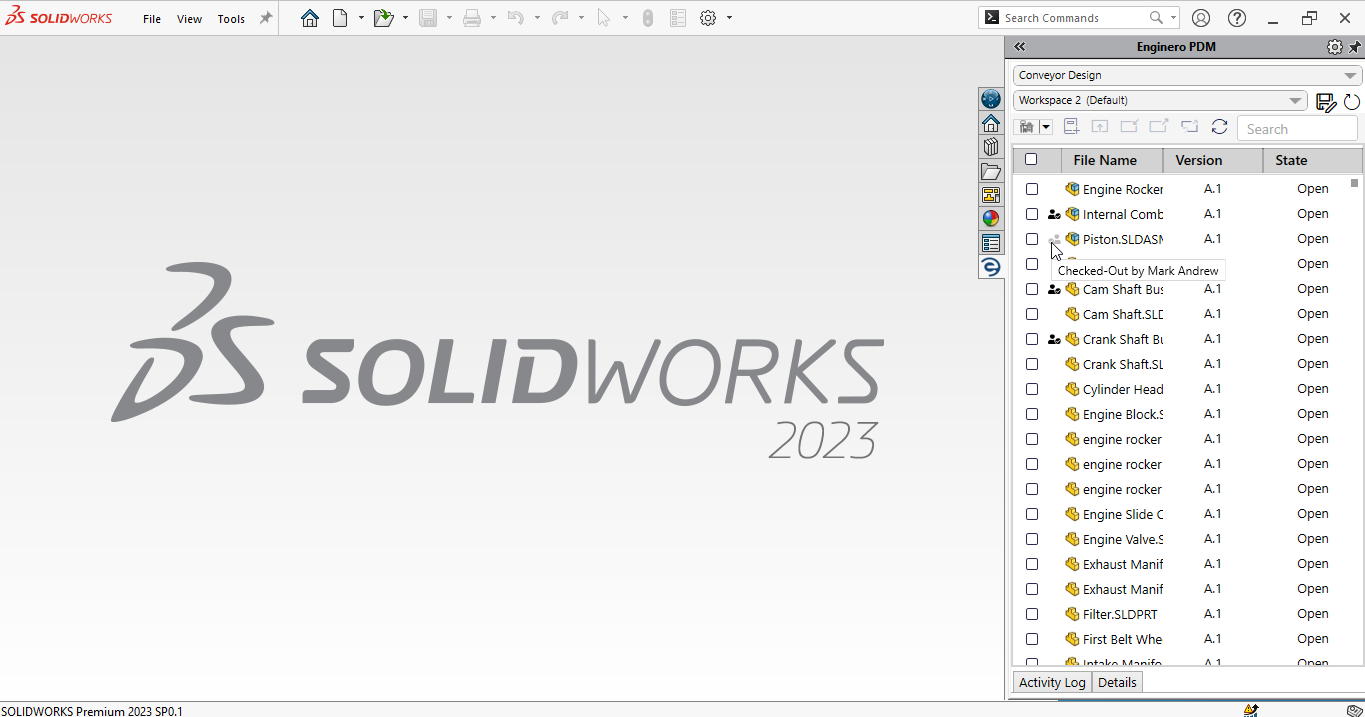Switch to the Details tab
This screenshot has width=1365, height=717.
point(1117,682)
